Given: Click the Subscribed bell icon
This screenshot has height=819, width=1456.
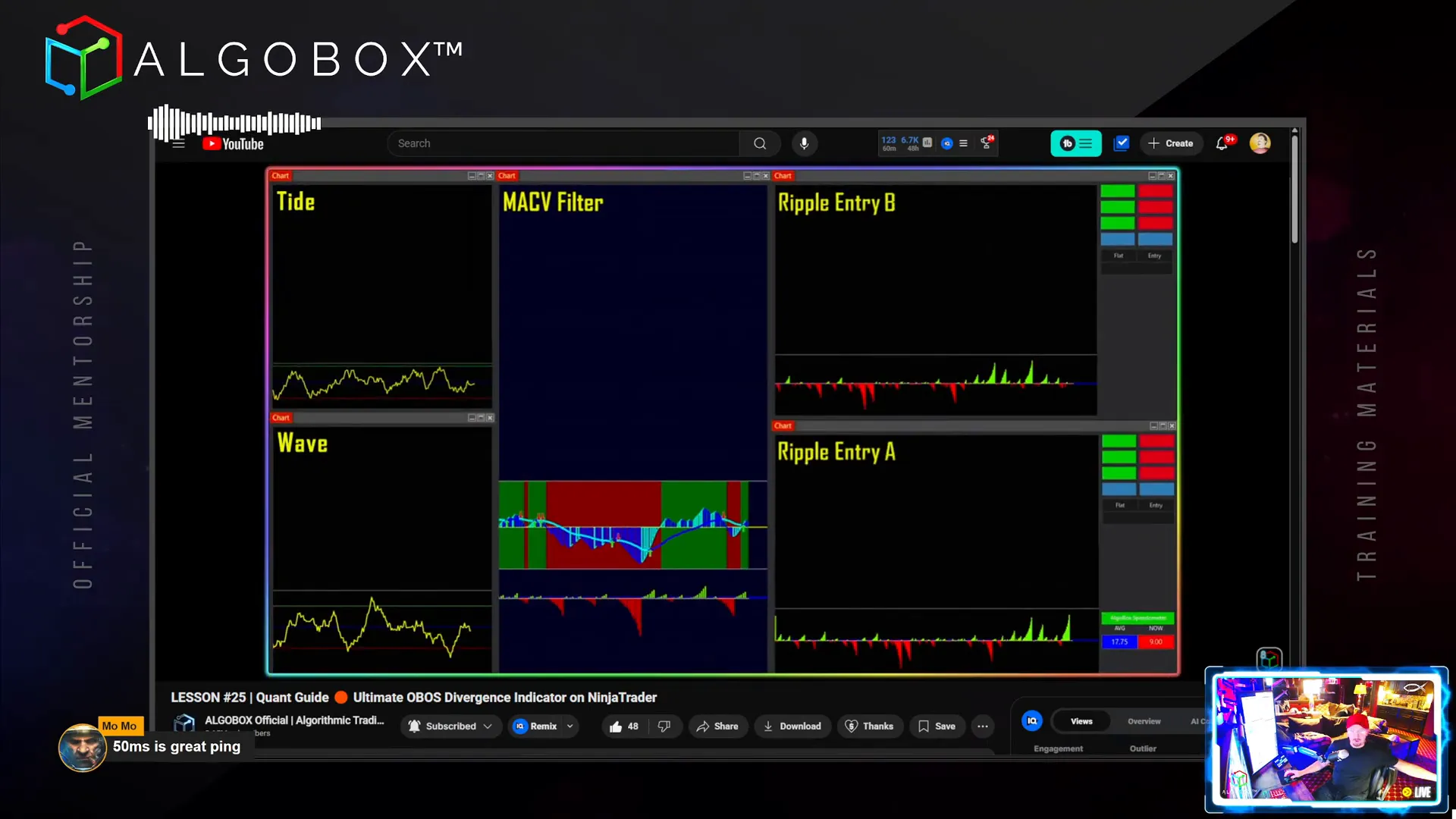Looking at the screenshot, I should point(414,726).
